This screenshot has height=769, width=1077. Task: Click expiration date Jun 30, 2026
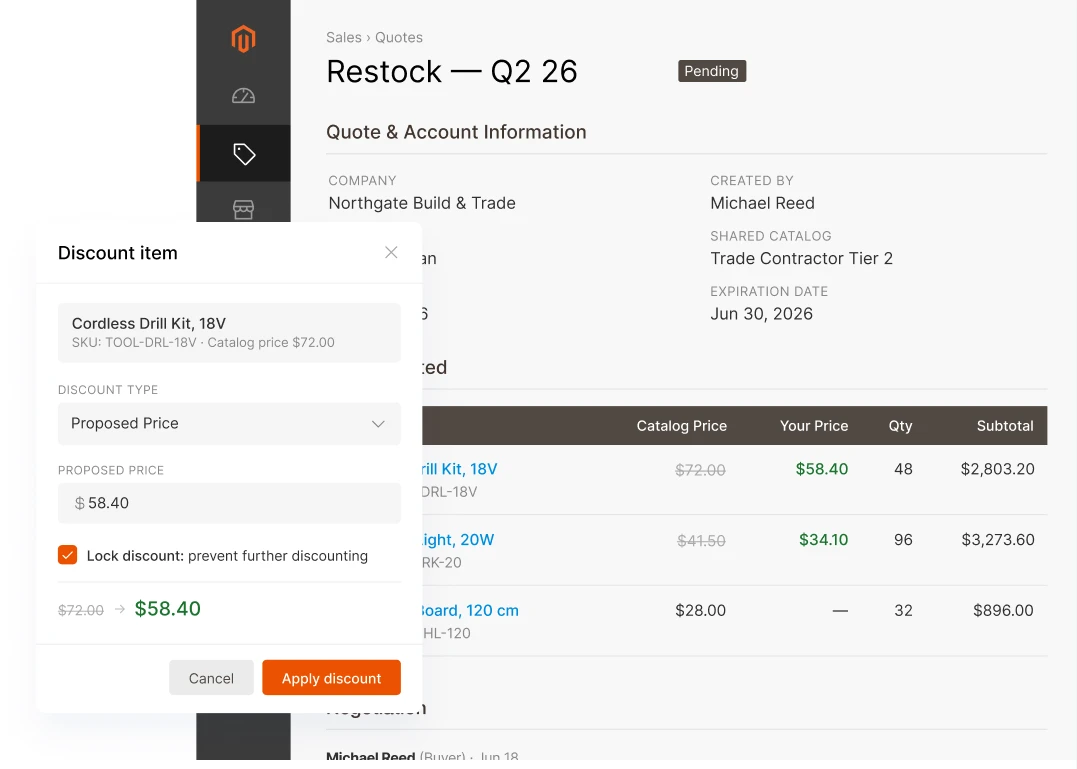pyautogui.click(x=761, y=314)
